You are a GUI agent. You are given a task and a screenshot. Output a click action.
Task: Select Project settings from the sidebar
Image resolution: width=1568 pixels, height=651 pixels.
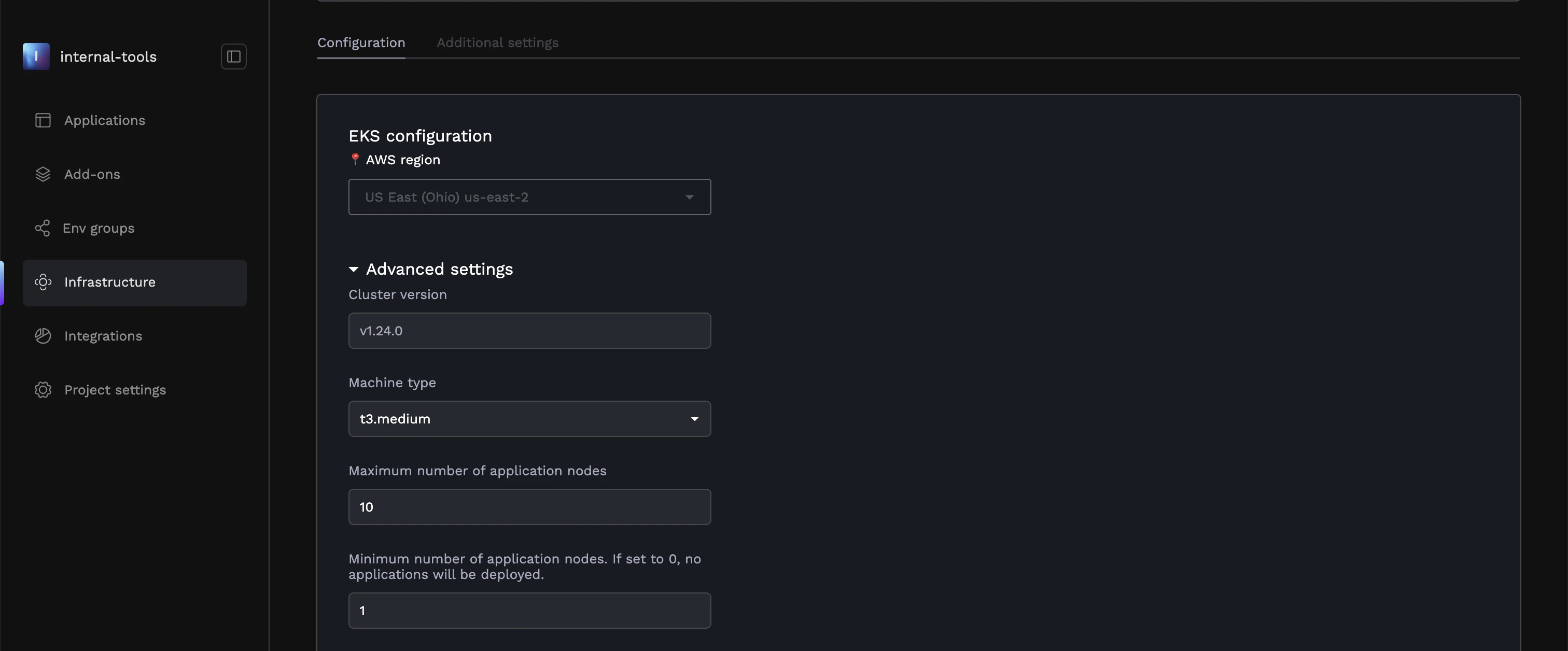115,389
